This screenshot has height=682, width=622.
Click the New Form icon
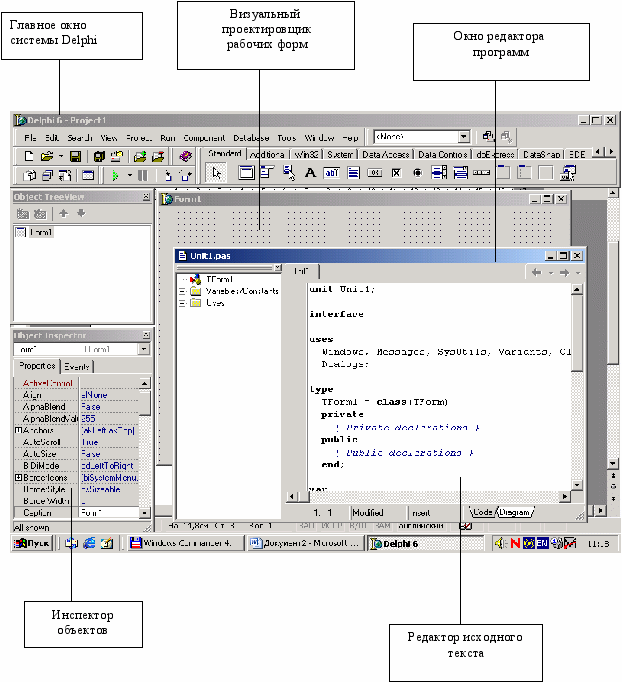(88, 175)
